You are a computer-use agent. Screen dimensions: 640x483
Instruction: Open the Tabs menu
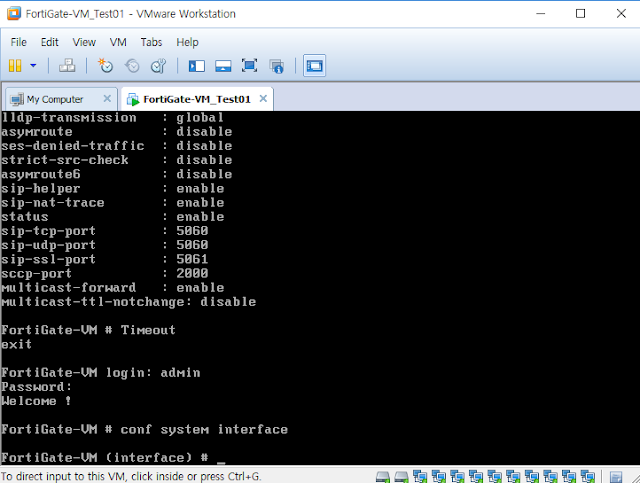click(151, 42)
